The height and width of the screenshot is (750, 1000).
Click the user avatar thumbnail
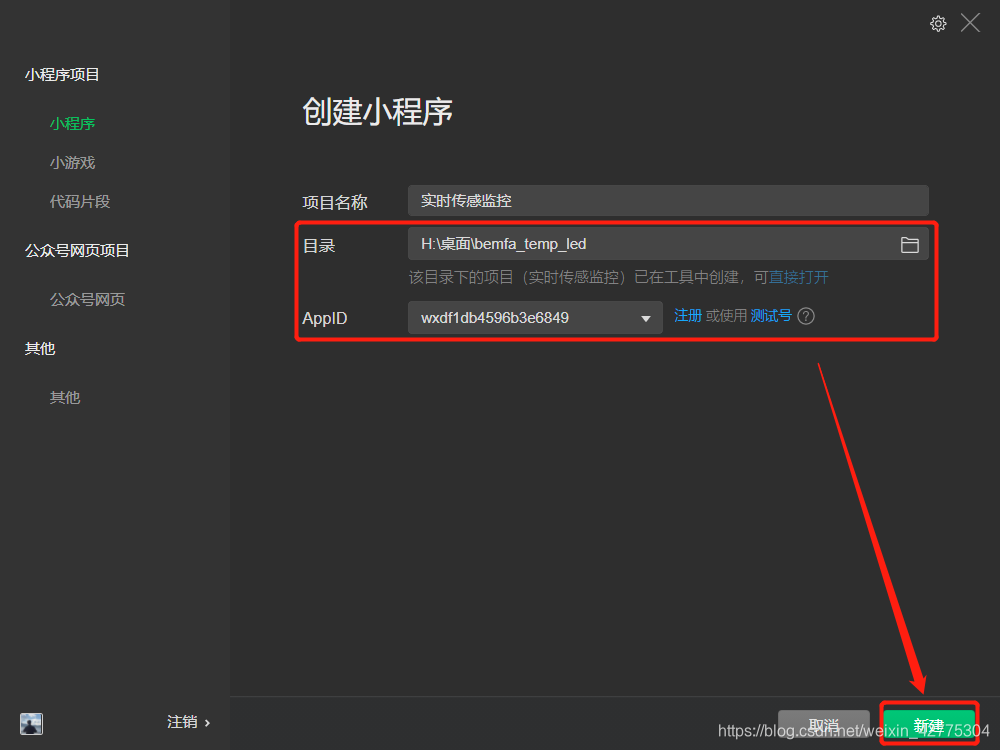31,723
